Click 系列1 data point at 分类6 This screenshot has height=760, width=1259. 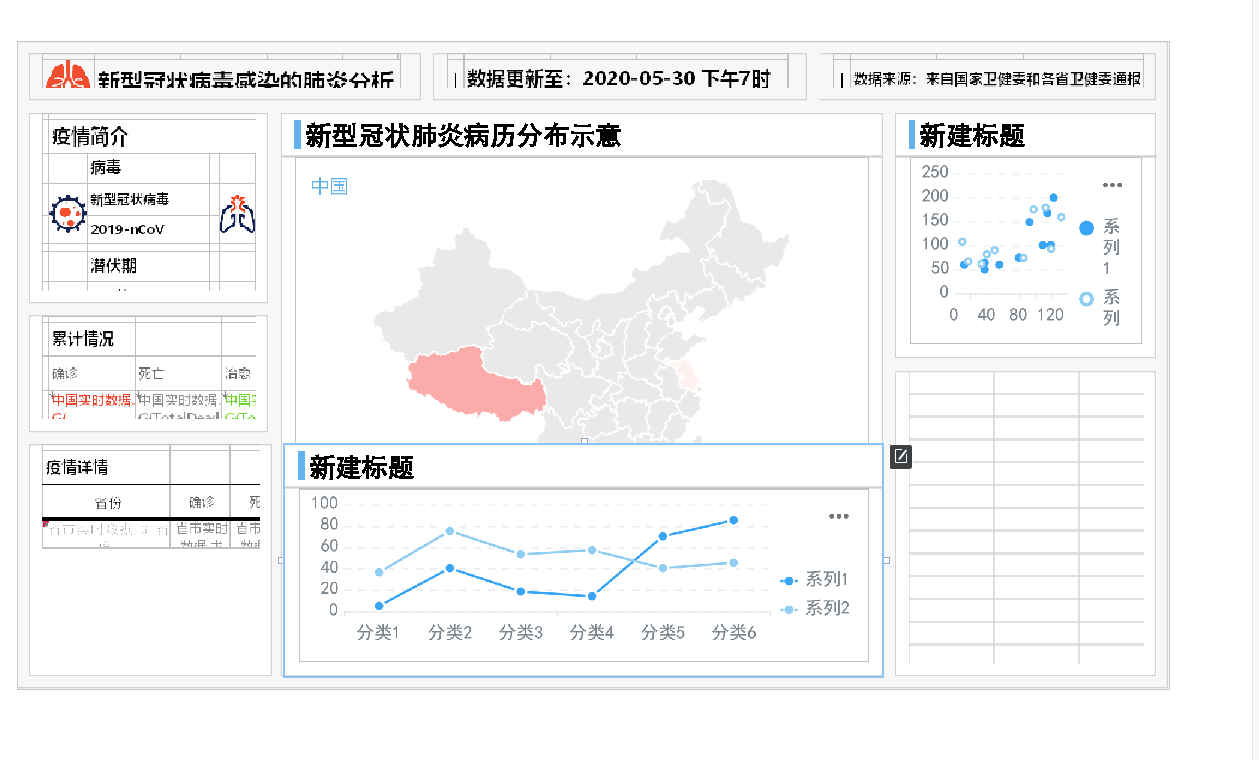click(x=733, y=520)
